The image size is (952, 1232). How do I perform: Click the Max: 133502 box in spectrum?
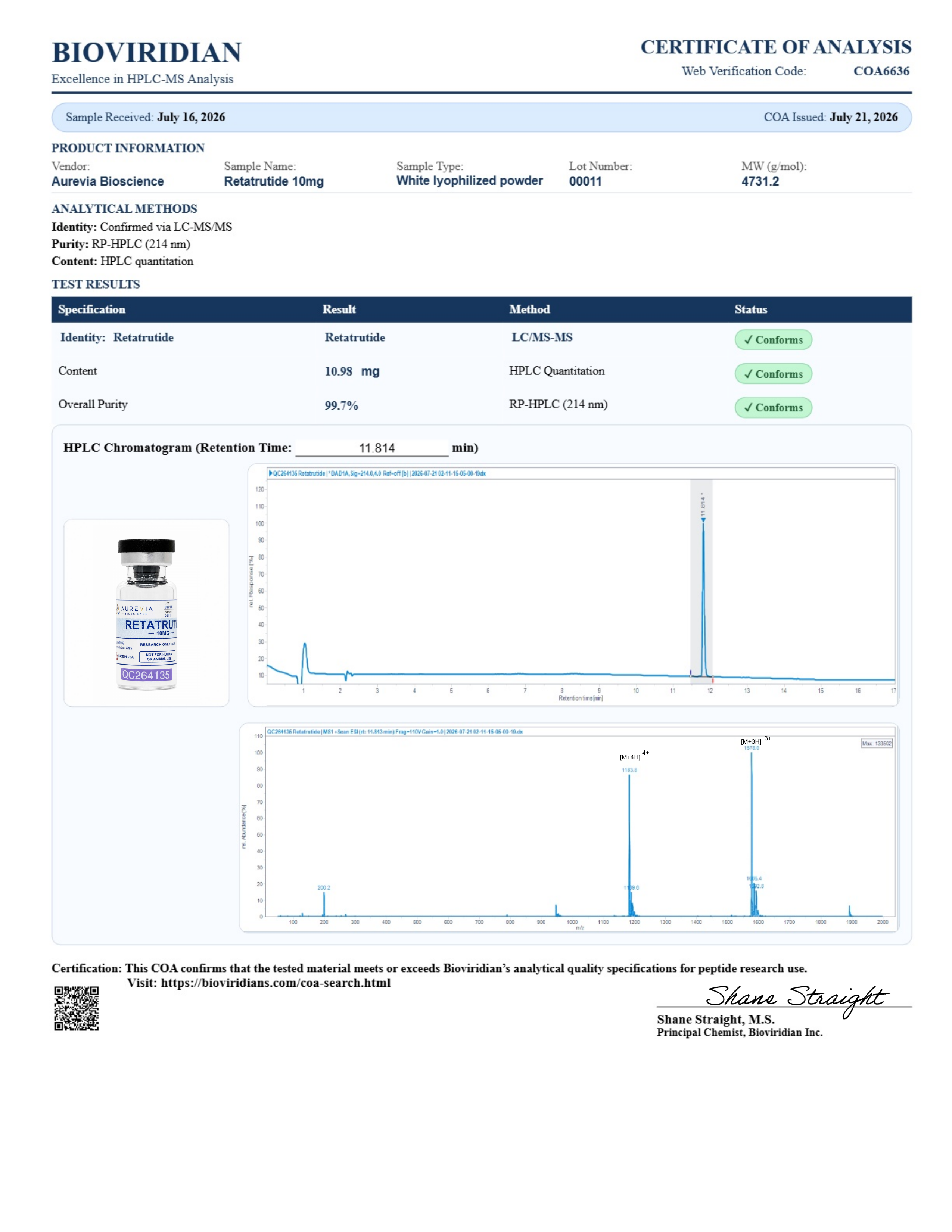pos(877,743)
